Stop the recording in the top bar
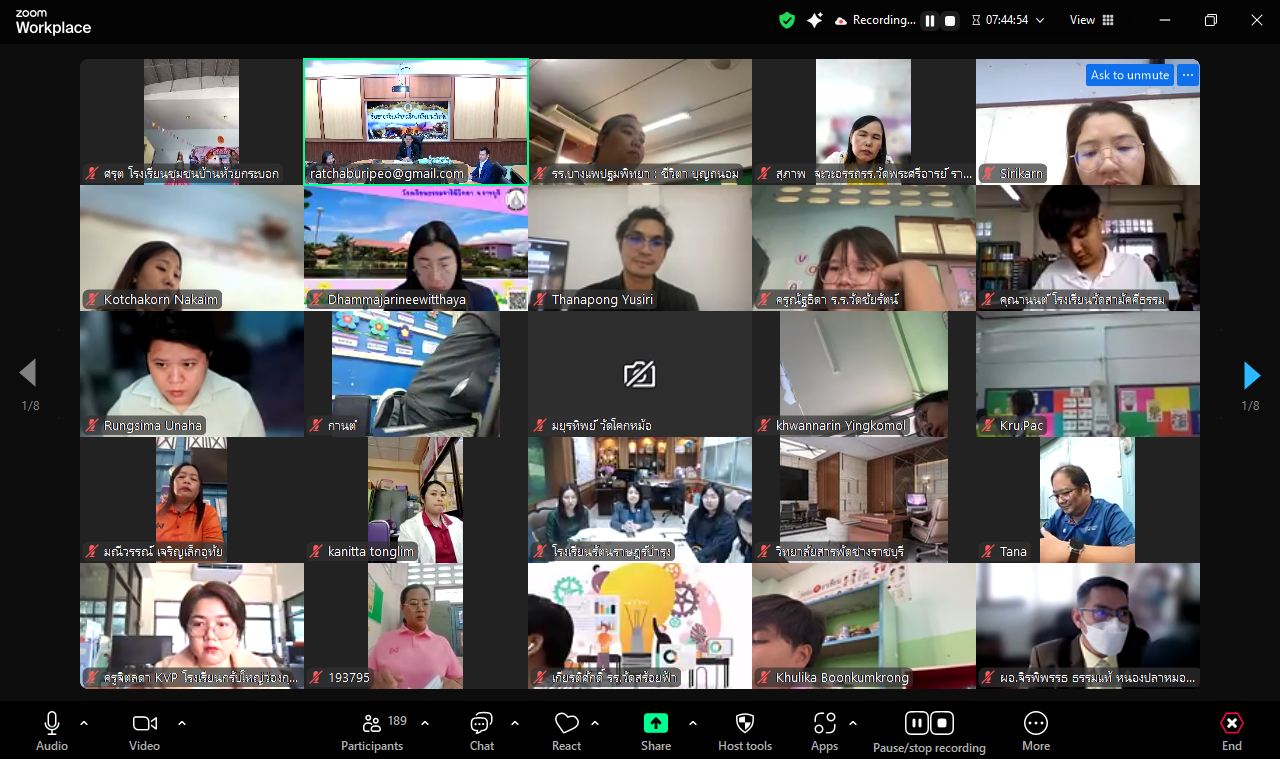Image resolution: width=1280 pixels, height=760 pixels. click(x=950, y=20)
